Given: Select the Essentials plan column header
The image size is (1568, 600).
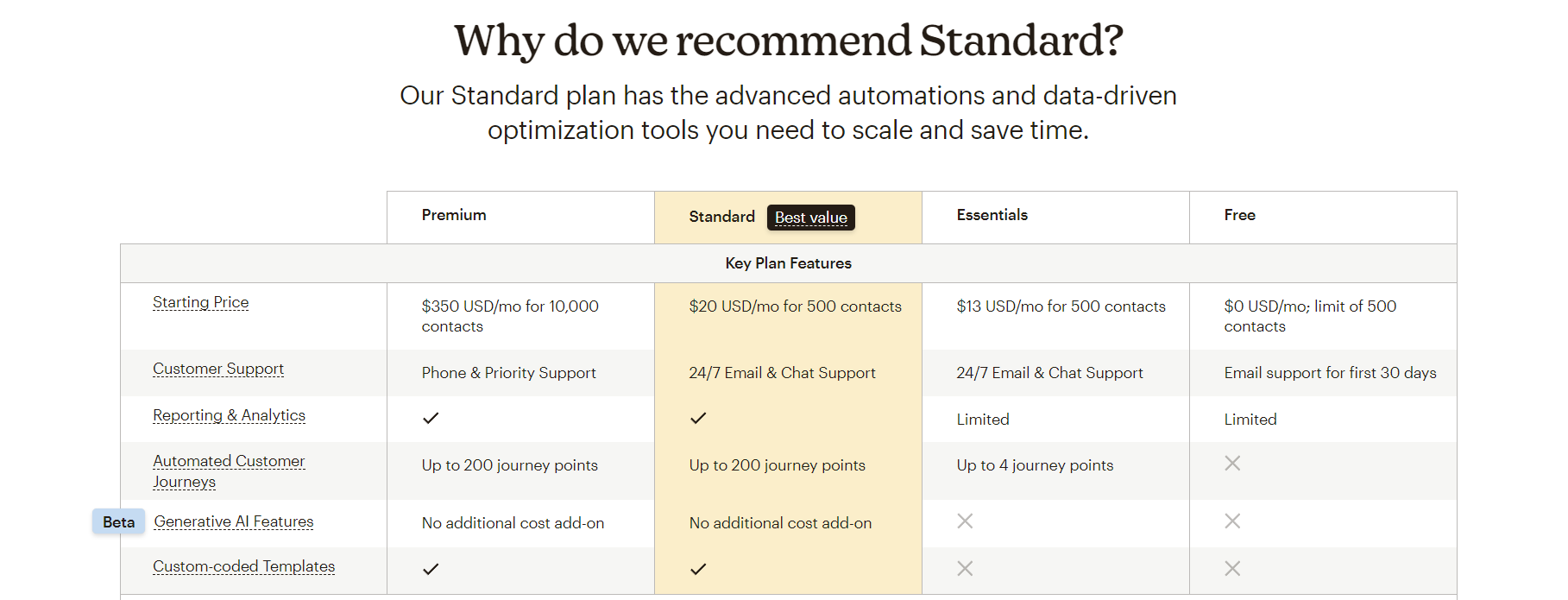Looking at the screenshot, I should click(992, 215).
